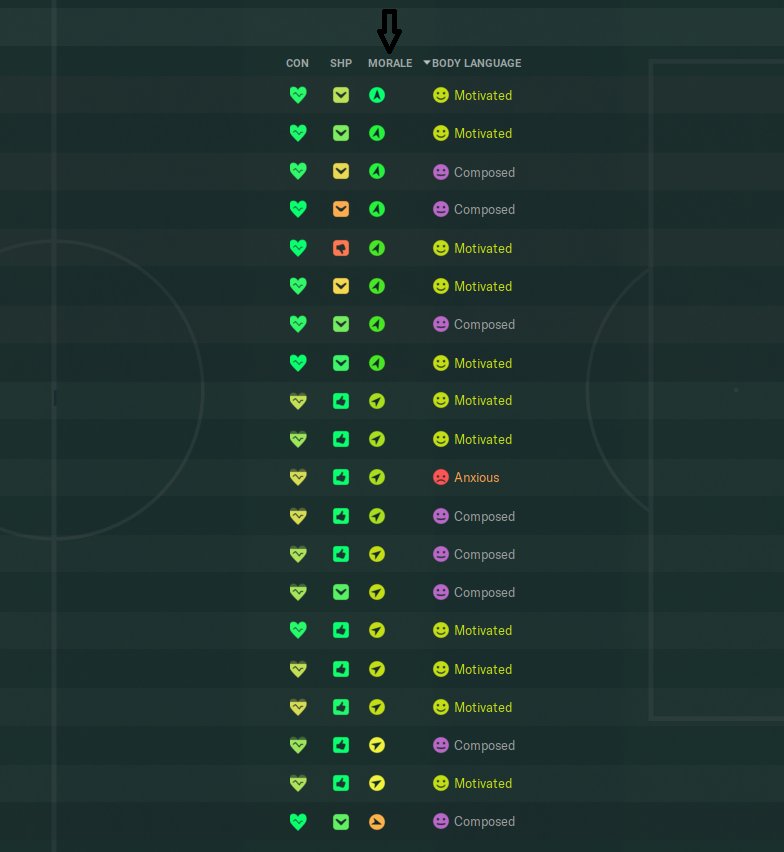
Task: Click the bottom row's green shape chevron icon
Action: coord(341,822)
